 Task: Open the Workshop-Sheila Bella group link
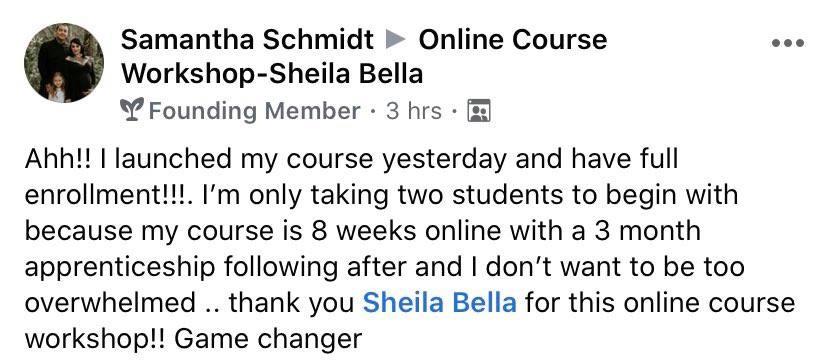[272, 74]
